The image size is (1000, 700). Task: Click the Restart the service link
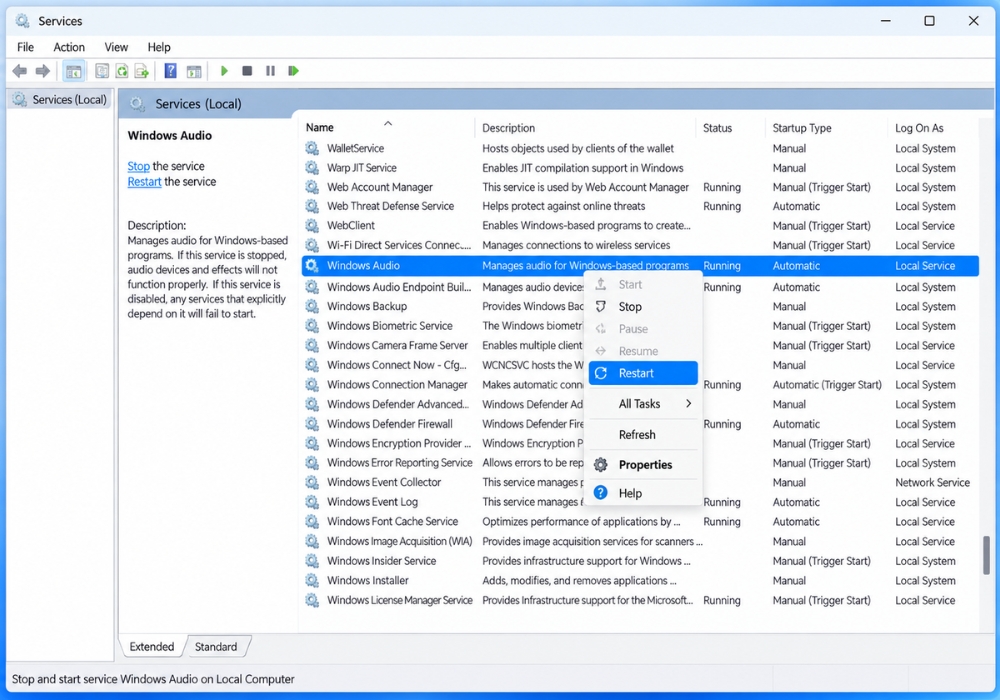point(144,182)
